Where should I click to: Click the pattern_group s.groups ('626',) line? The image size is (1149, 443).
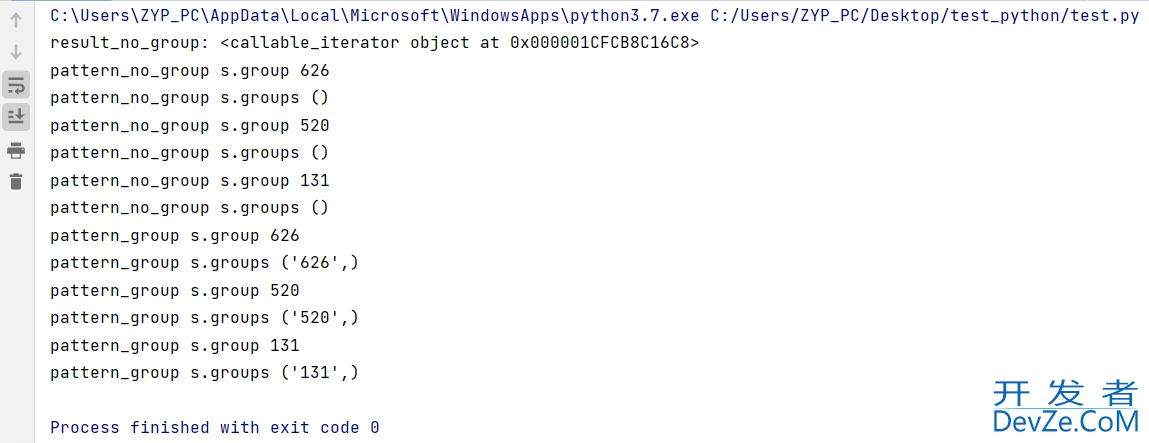pos(204,263)
